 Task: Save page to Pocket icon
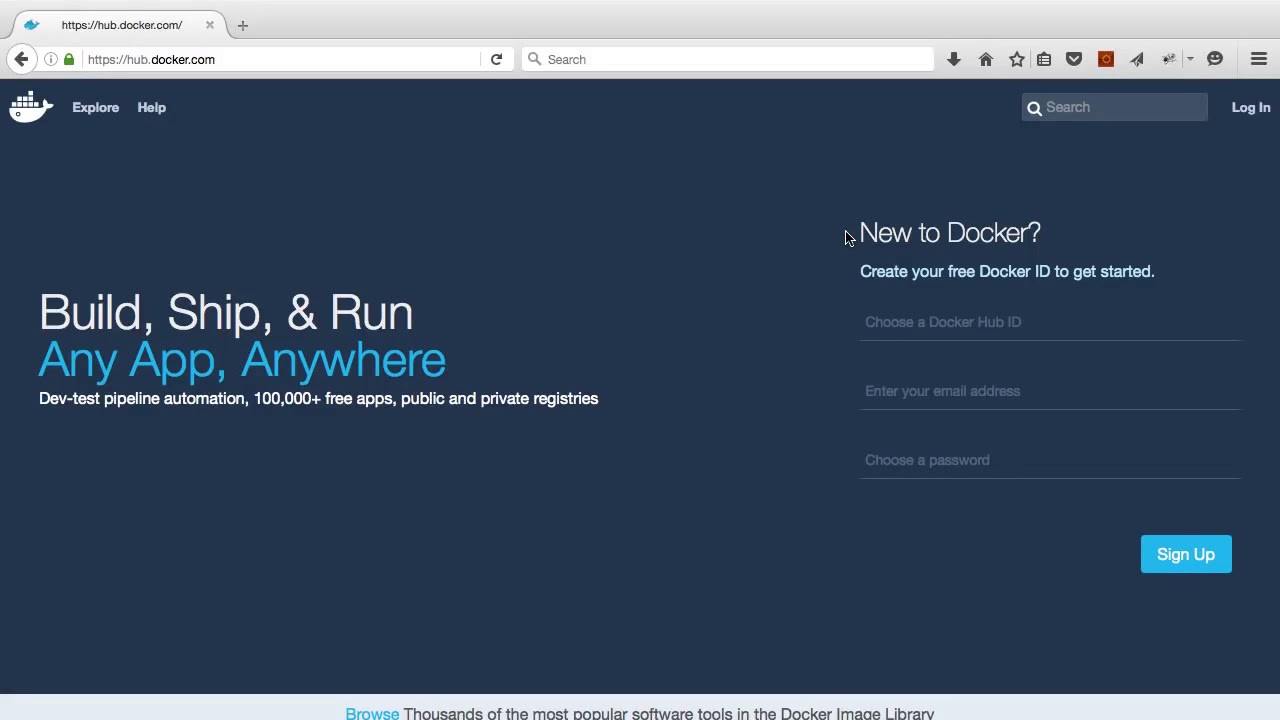point(1074,59)
